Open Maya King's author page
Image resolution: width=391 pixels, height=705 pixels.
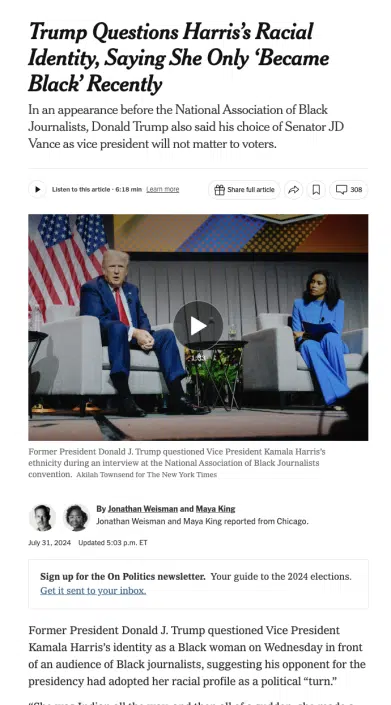point(215,509)
